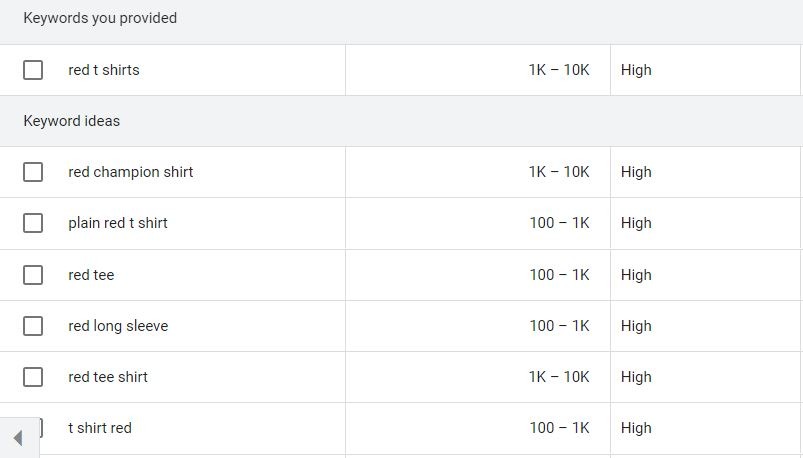Click the 'red long sleeve' keyword

point(118,326)
